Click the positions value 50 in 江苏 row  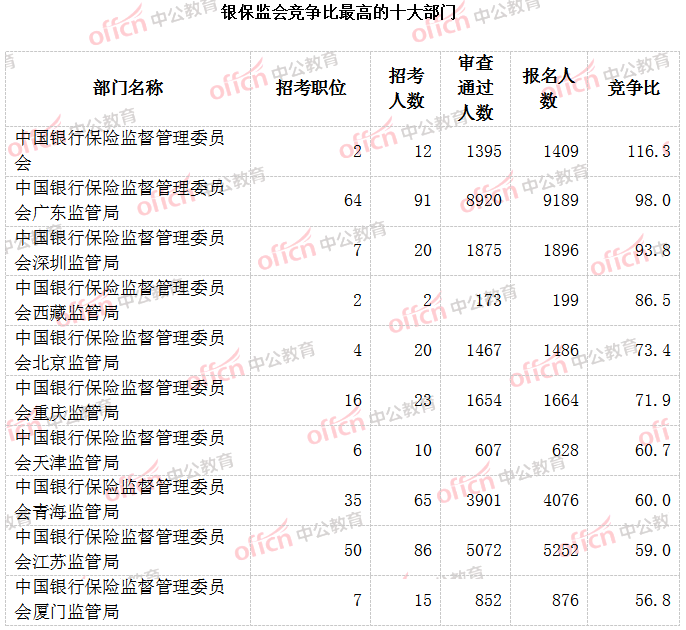tap(353, 550)
